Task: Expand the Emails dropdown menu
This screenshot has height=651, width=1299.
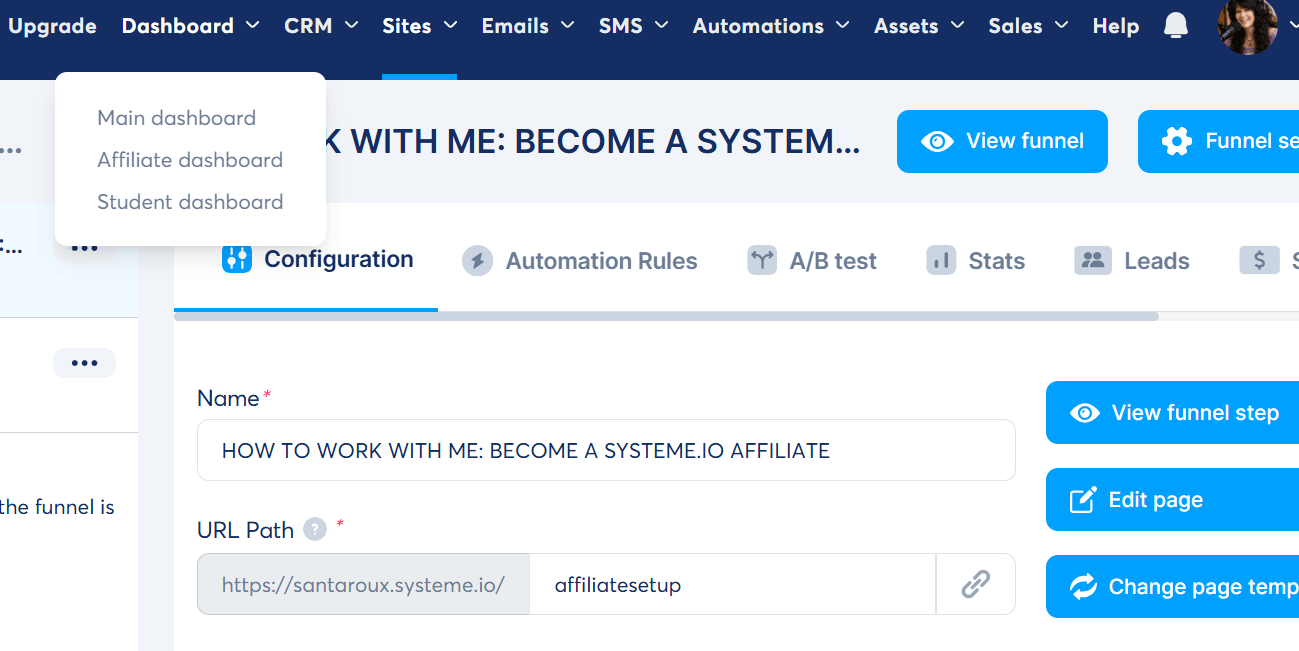Action: click(527, 26)
